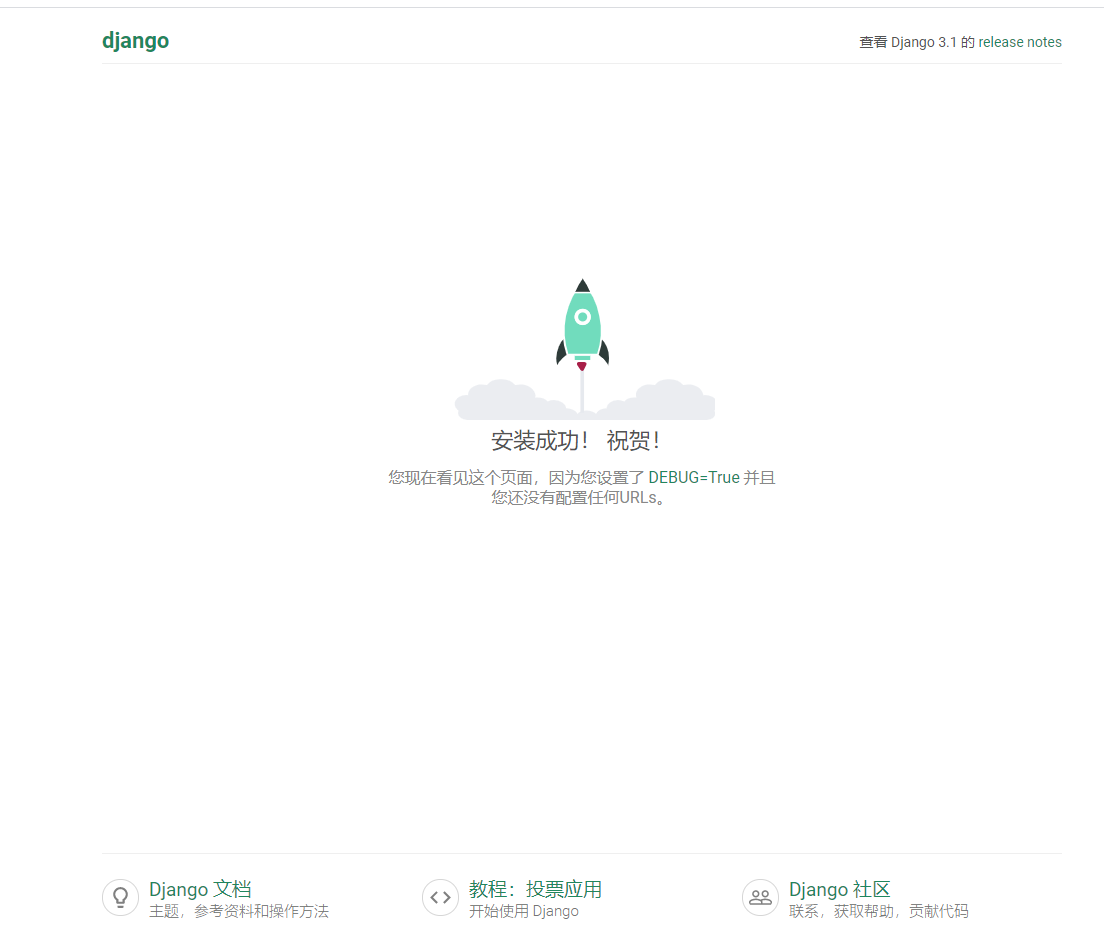
Task: Click the text 联系,获取帮助,贡献代码
Action: (x=879, y=911)
